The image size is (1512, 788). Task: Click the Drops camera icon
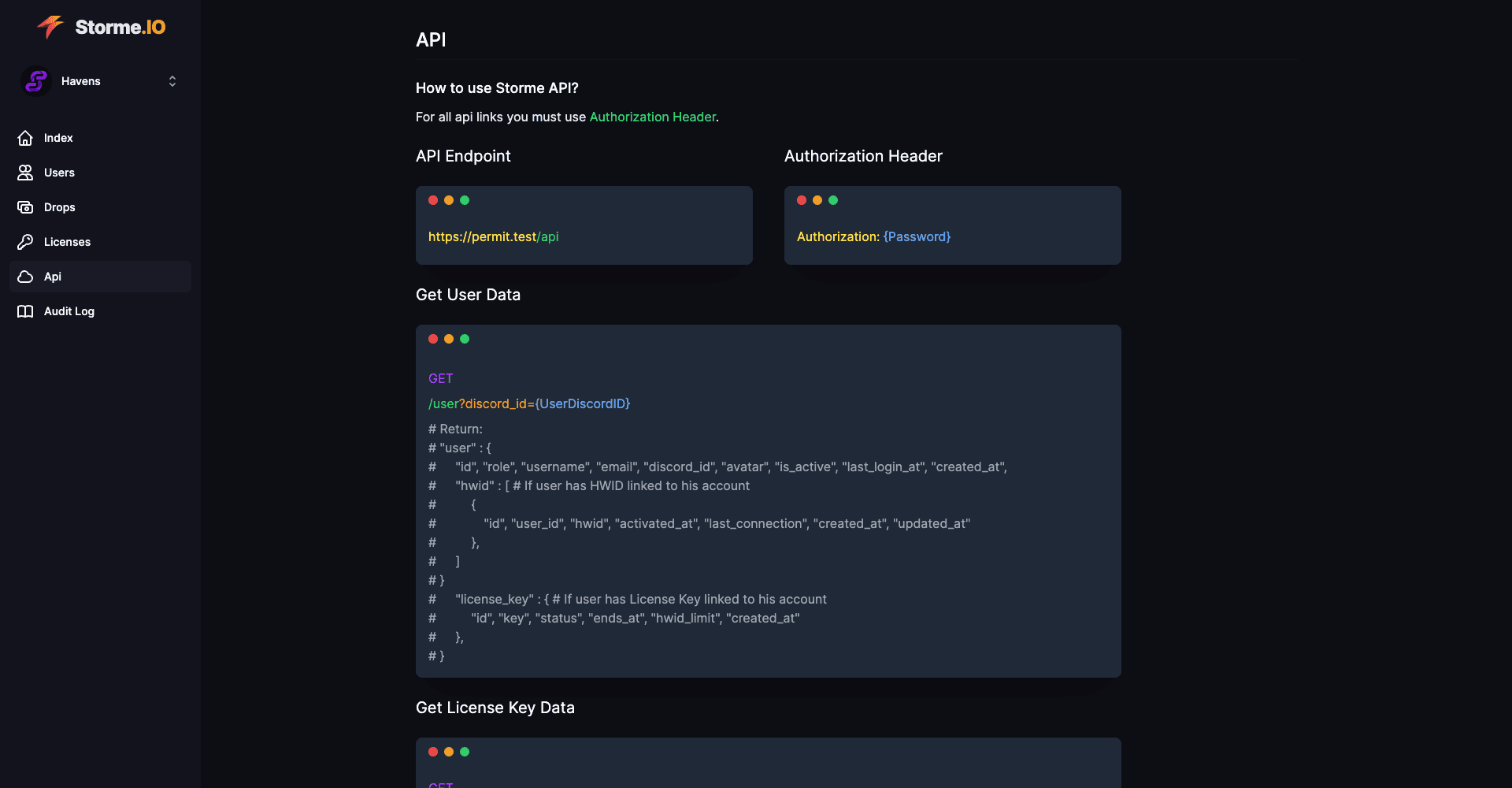click(x=25, y=207)
